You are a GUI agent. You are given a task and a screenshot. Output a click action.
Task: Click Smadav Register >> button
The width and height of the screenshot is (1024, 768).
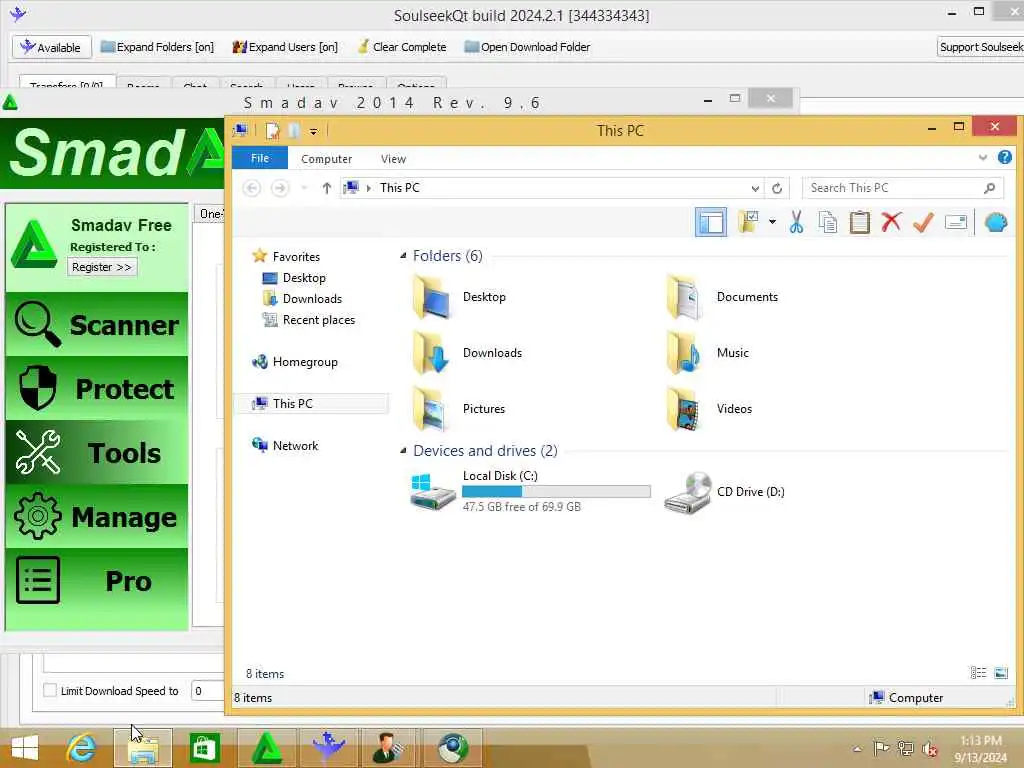pos(102,267)
